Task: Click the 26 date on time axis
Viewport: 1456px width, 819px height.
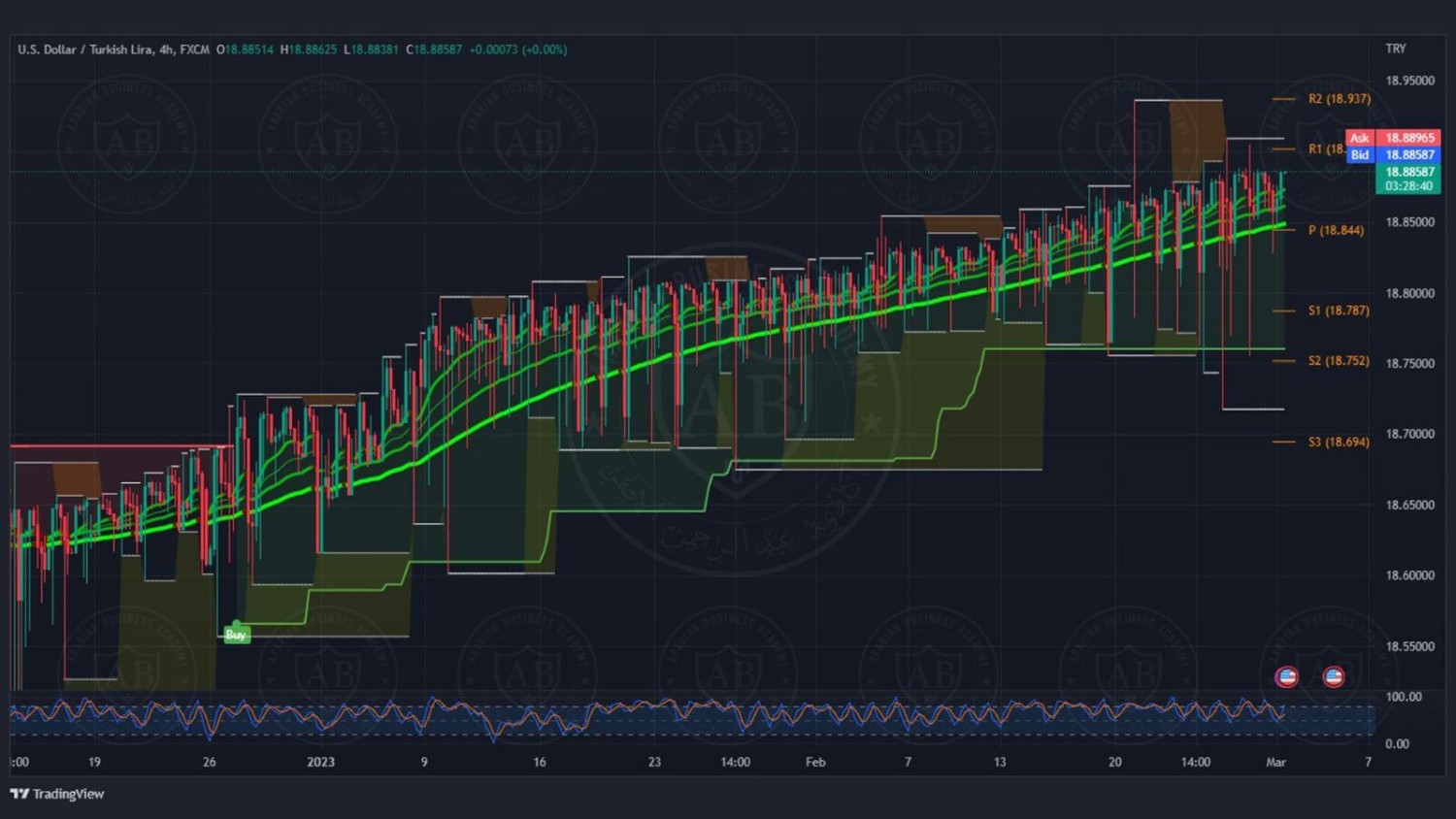Action: tap(209, 762)
